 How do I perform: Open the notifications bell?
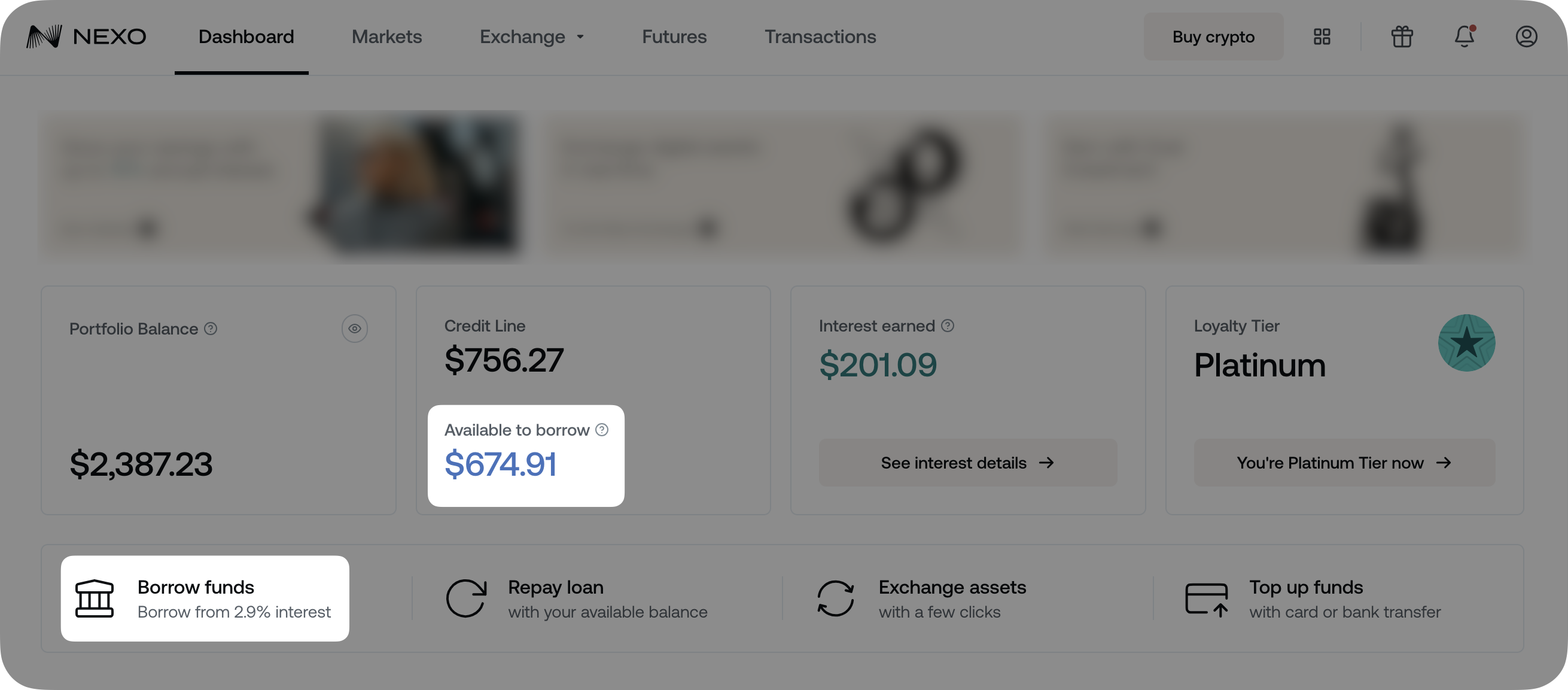[x=1464, y=37]
